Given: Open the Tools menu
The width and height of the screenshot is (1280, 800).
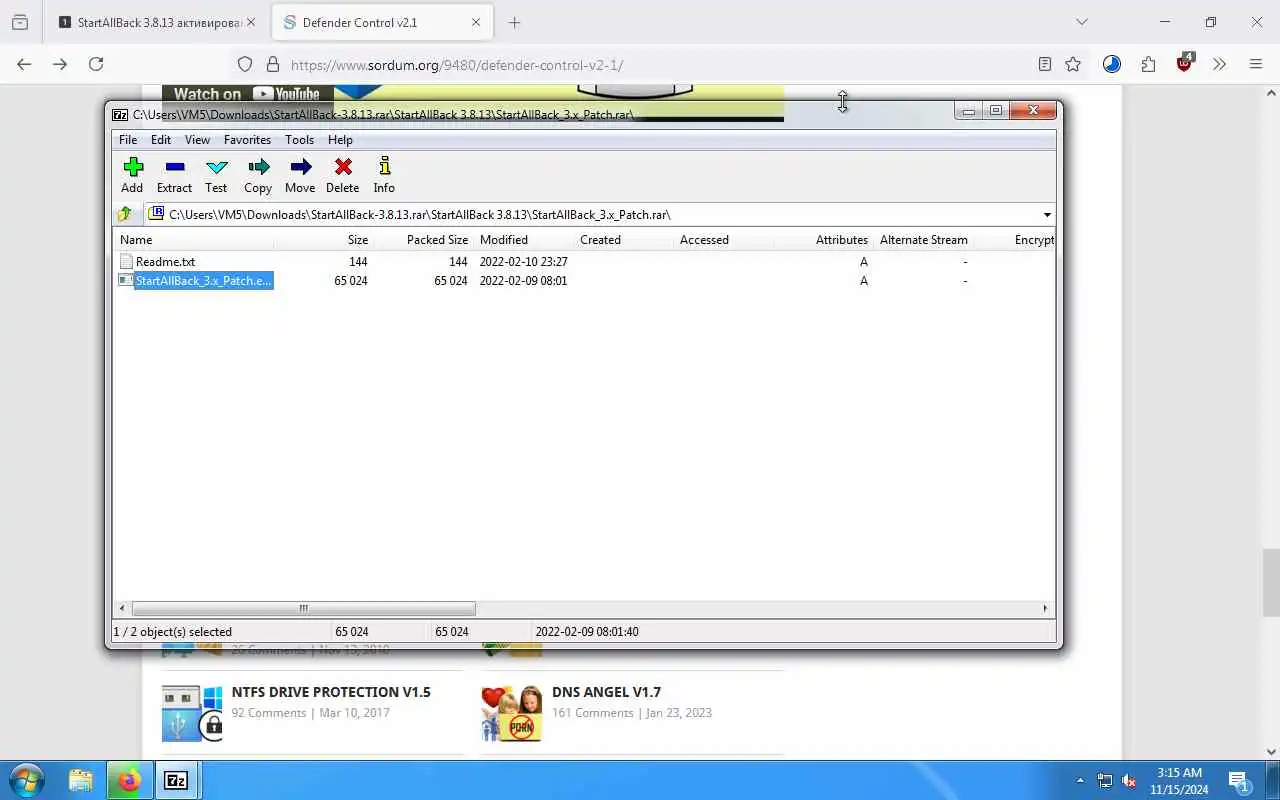Looking at the screenshot, I should [x=299, y=140].
